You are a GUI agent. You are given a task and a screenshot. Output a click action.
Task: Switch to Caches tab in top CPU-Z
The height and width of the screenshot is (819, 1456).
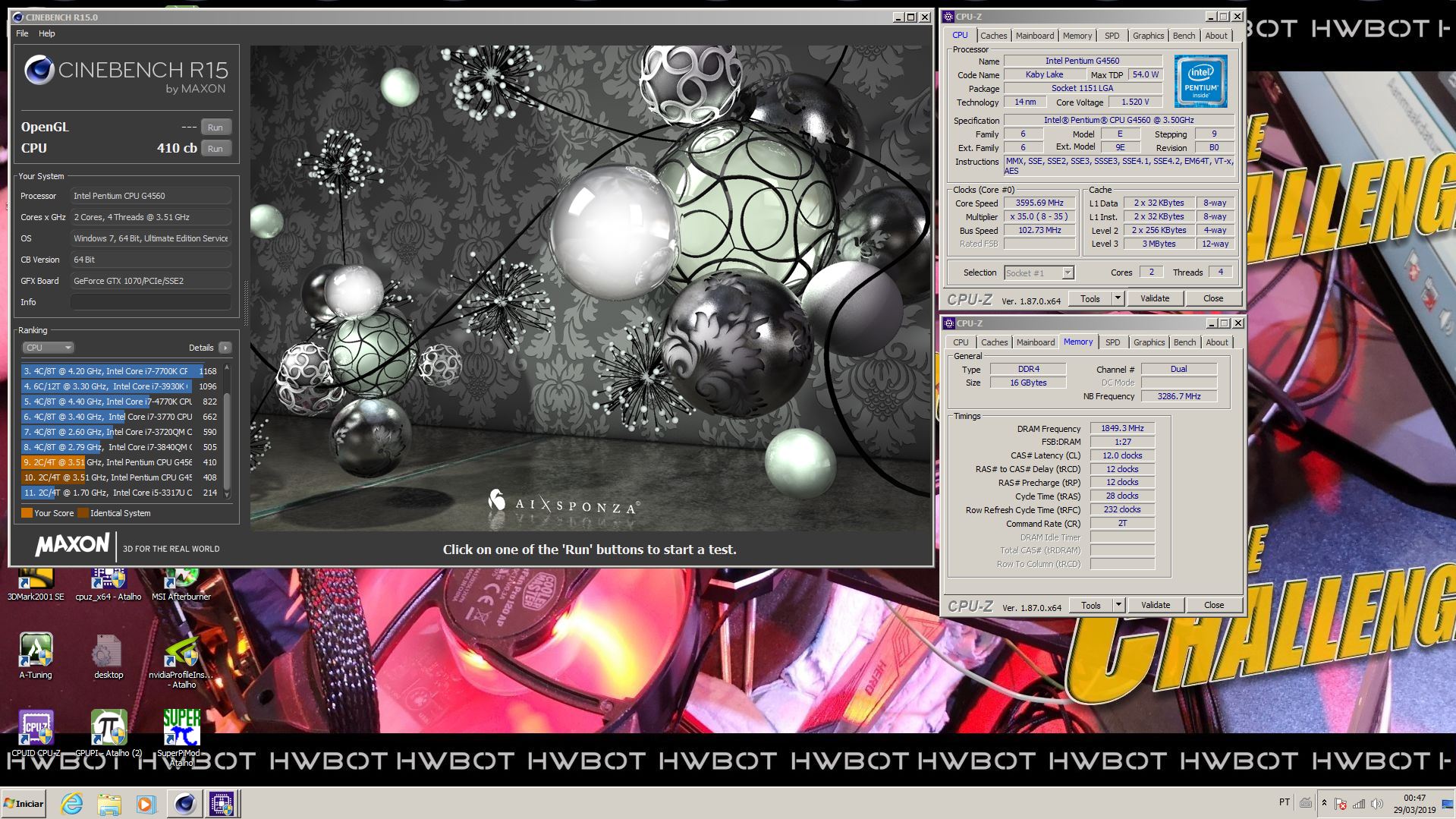tap(993, 36)
